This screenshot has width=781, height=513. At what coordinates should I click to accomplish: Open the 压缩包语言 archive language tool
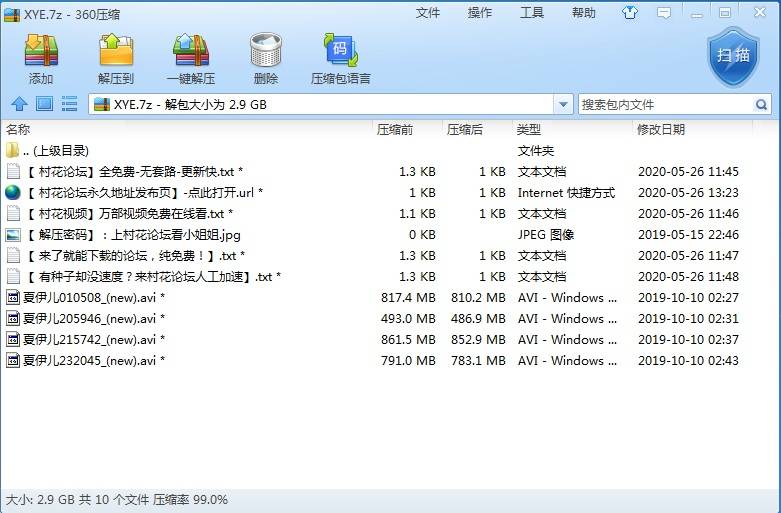tap(340, 59)
